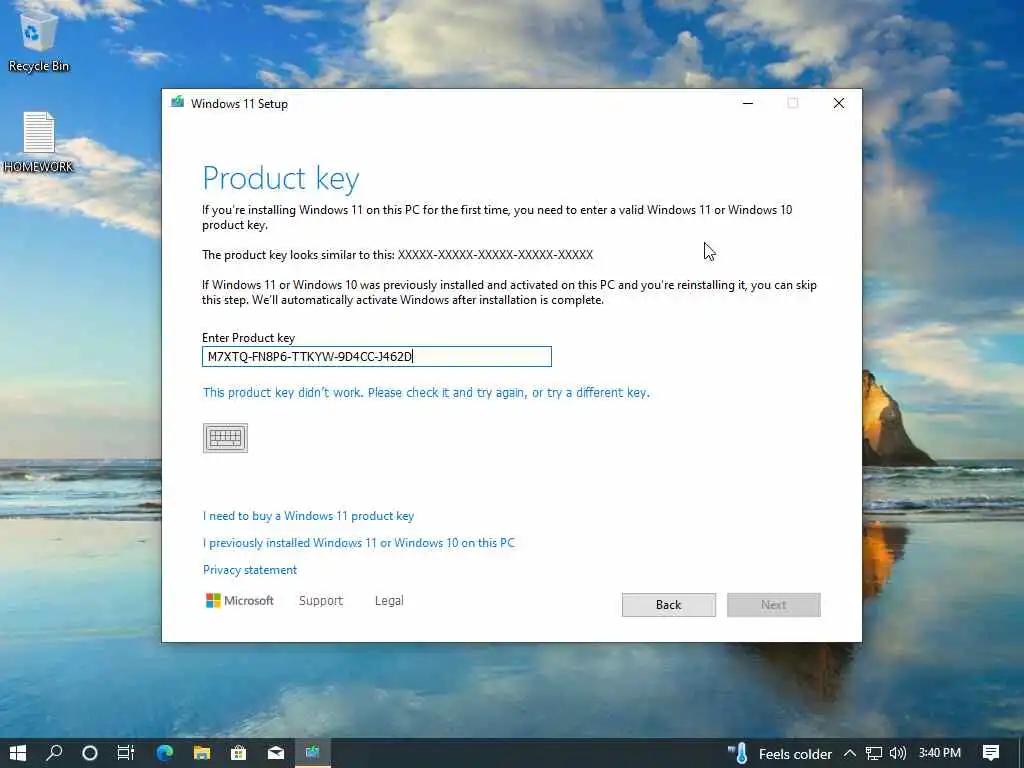The image size is (1024, 768).
Task: Open the Recycle Bin desktop icon
Action: point(39,40)
